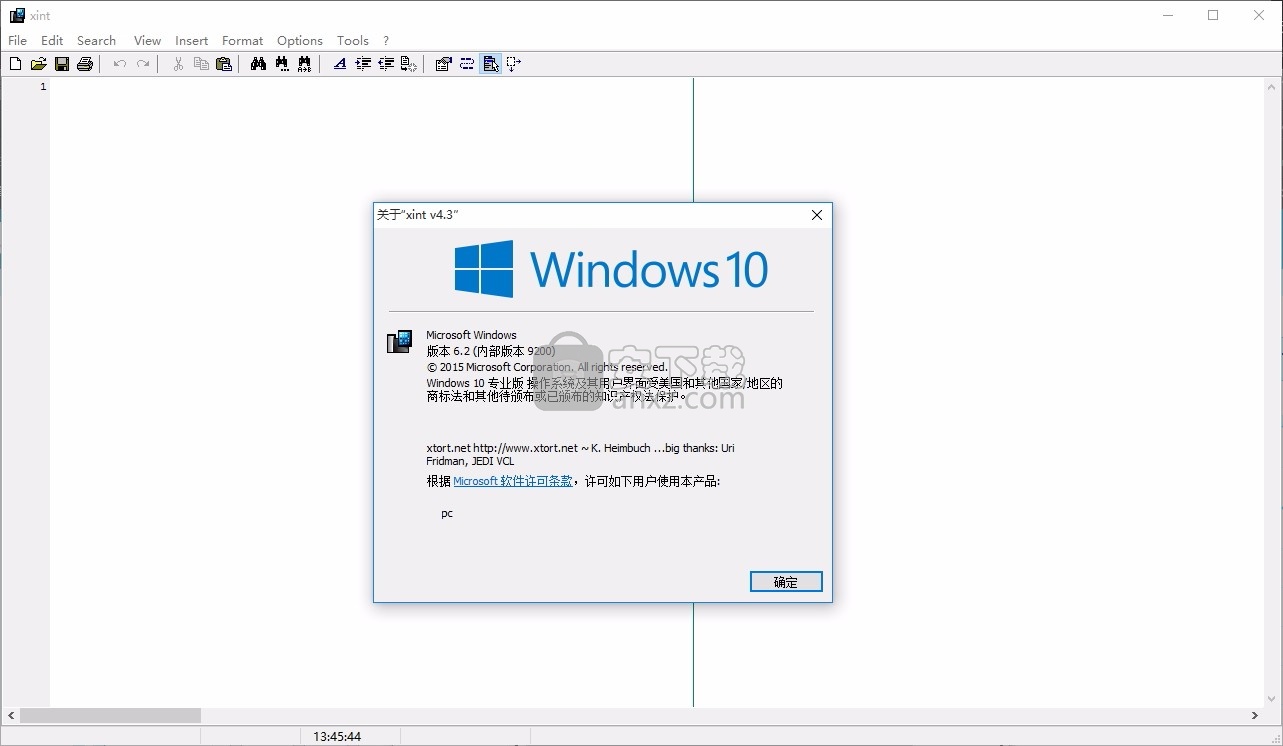Click the "Microsoft Windows" text in dialog
The image size is (1283, 746).
[471, 335]
